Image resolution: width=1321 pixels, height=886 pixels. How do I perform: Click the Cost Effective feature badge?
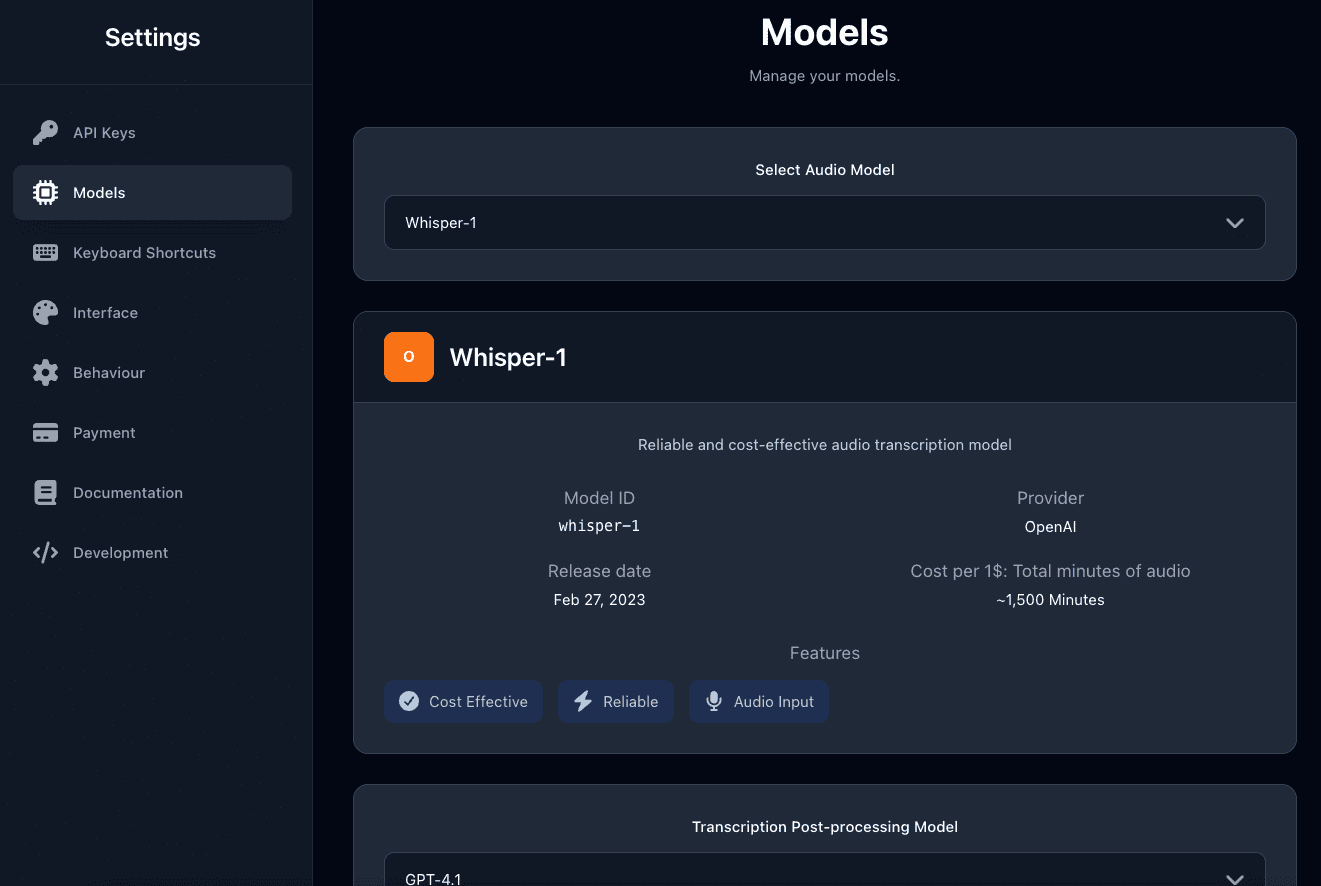463,702
